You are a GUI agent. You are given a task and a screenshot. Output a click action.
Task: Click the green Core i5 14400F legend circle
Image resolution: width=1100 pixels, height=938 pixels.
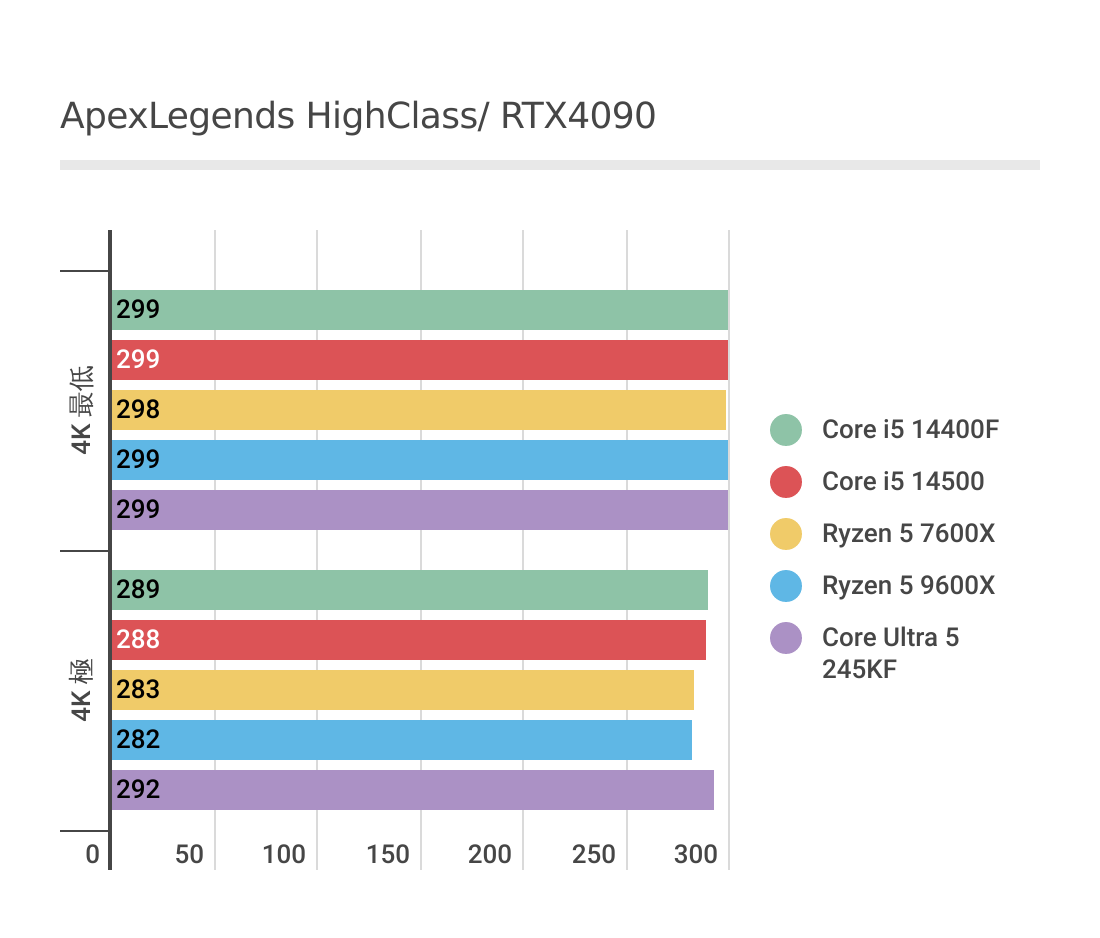(786, 430)
